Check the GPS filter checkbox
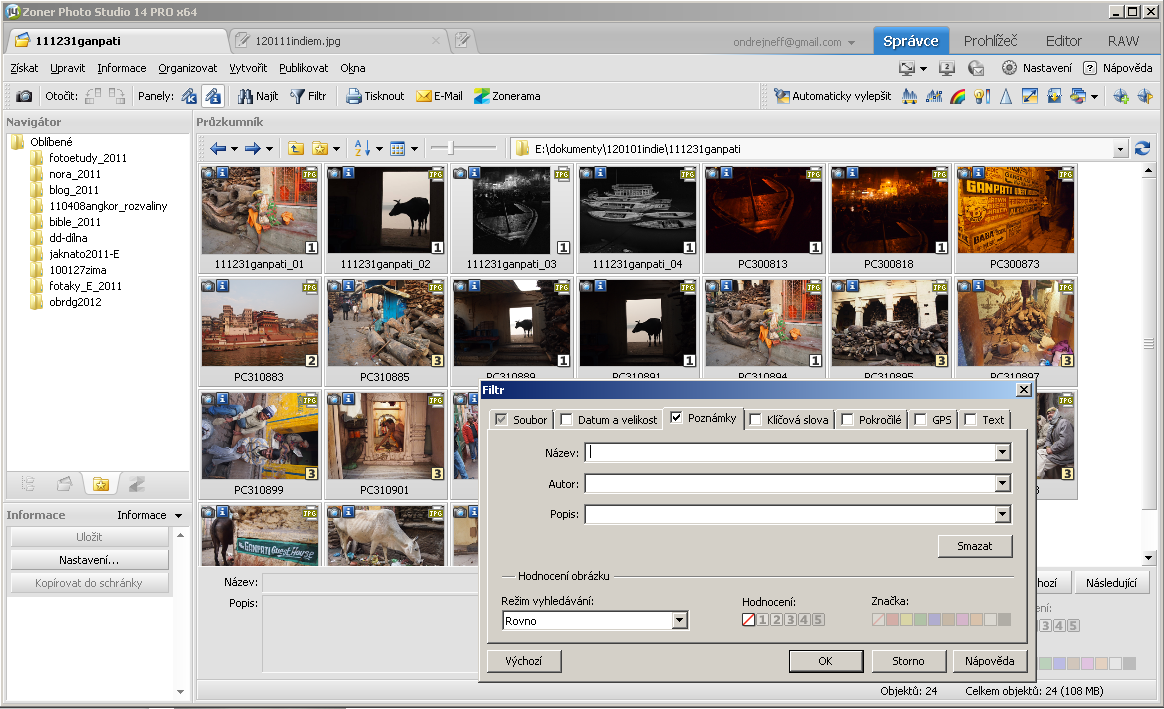This screenshot has height=709, width=1164. click(x=921, y=420)
